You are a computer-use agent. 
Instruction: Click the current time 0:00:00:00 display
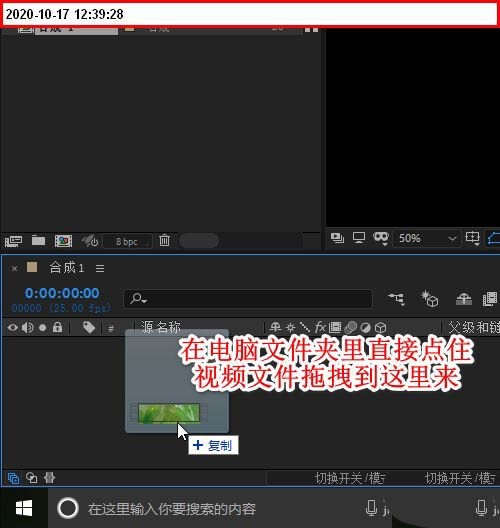coord(62,293)
